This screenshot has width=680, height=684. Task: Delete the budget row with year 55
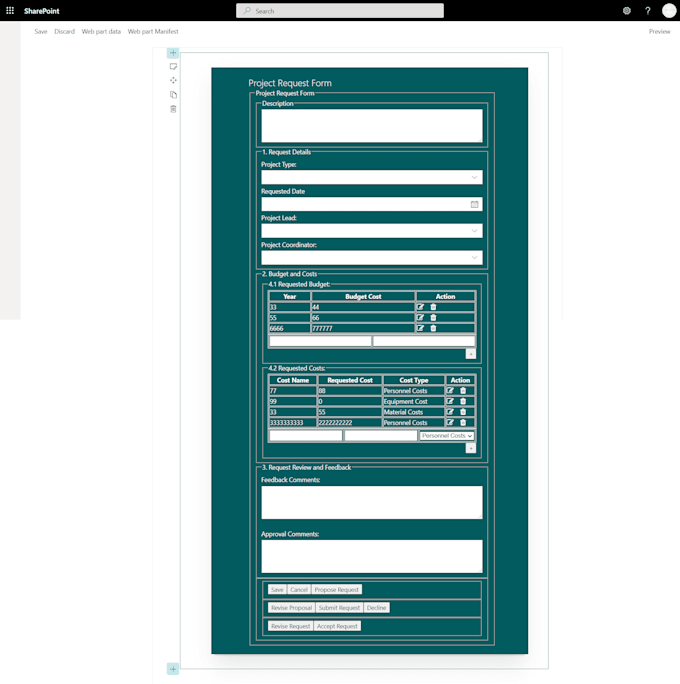click(433, 318)
